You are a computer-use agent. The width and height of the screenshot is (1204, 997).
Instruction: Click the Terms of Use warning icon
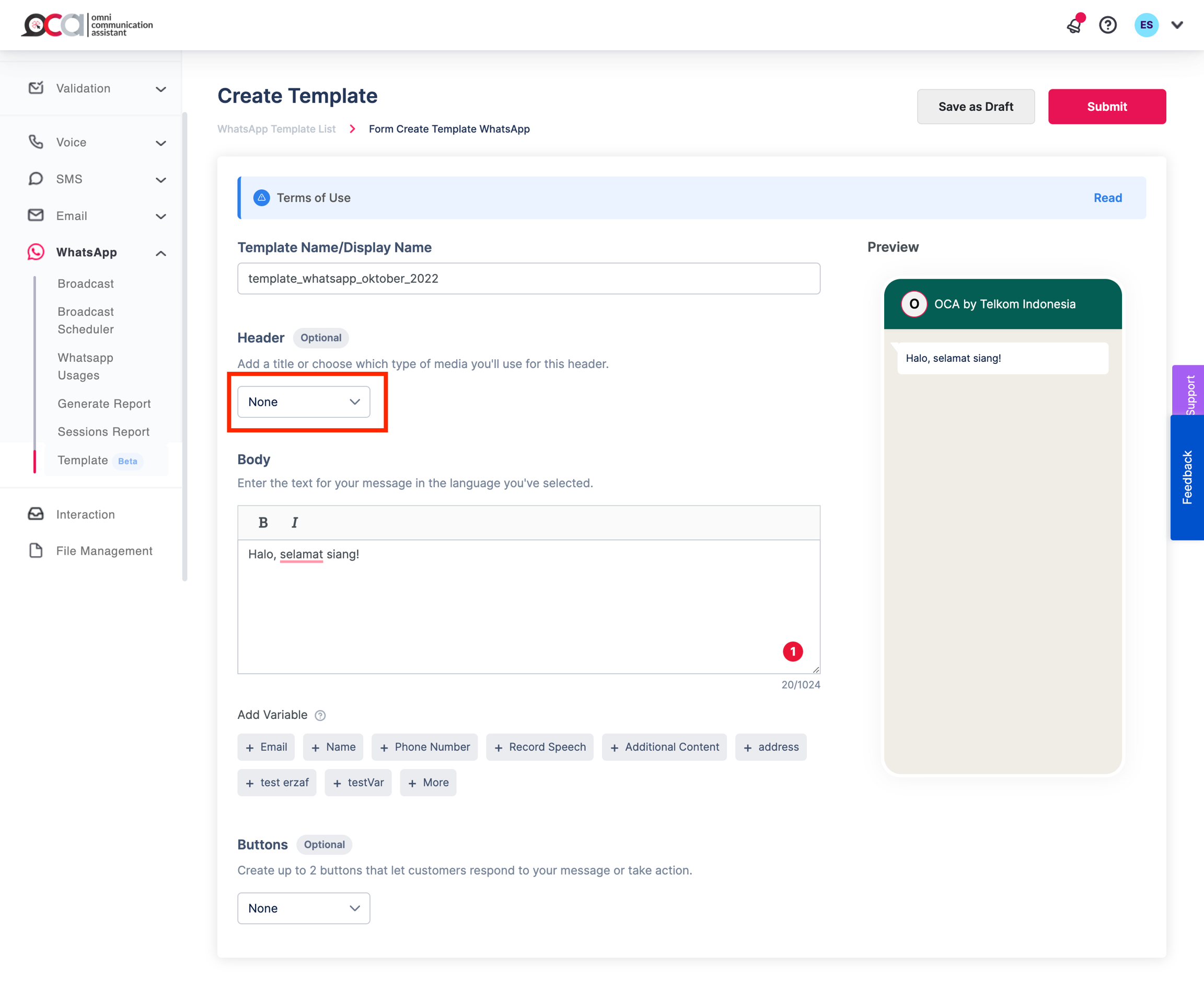coord(261,198)
